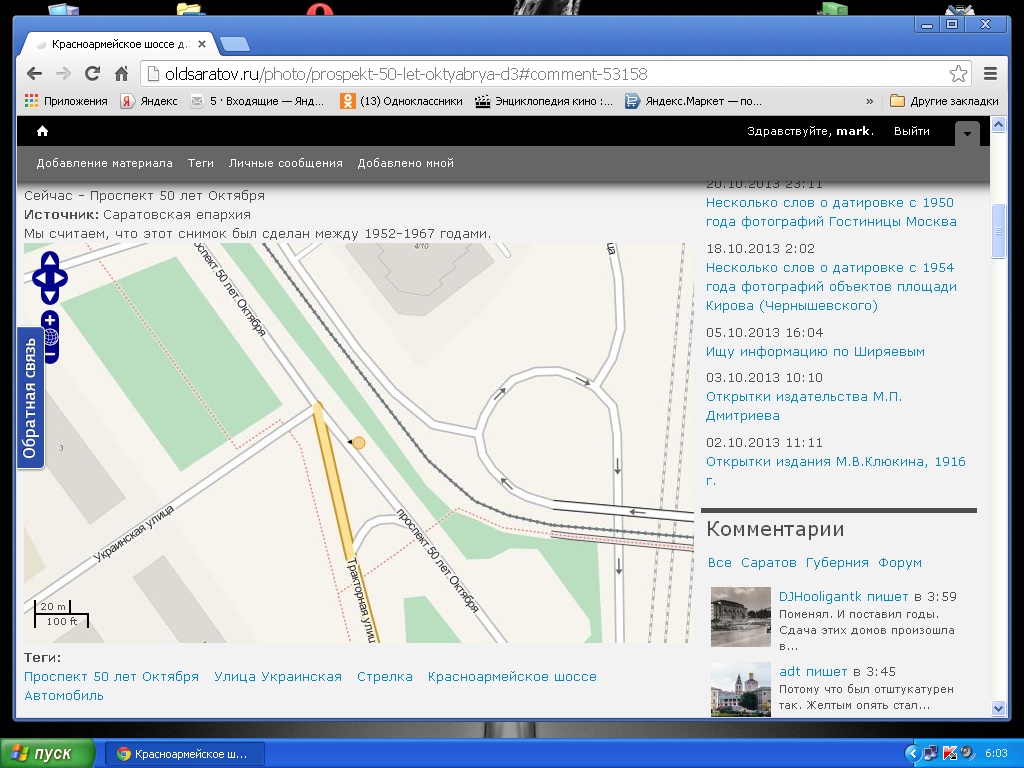Click the orange photo location marker

coord(359,443)
